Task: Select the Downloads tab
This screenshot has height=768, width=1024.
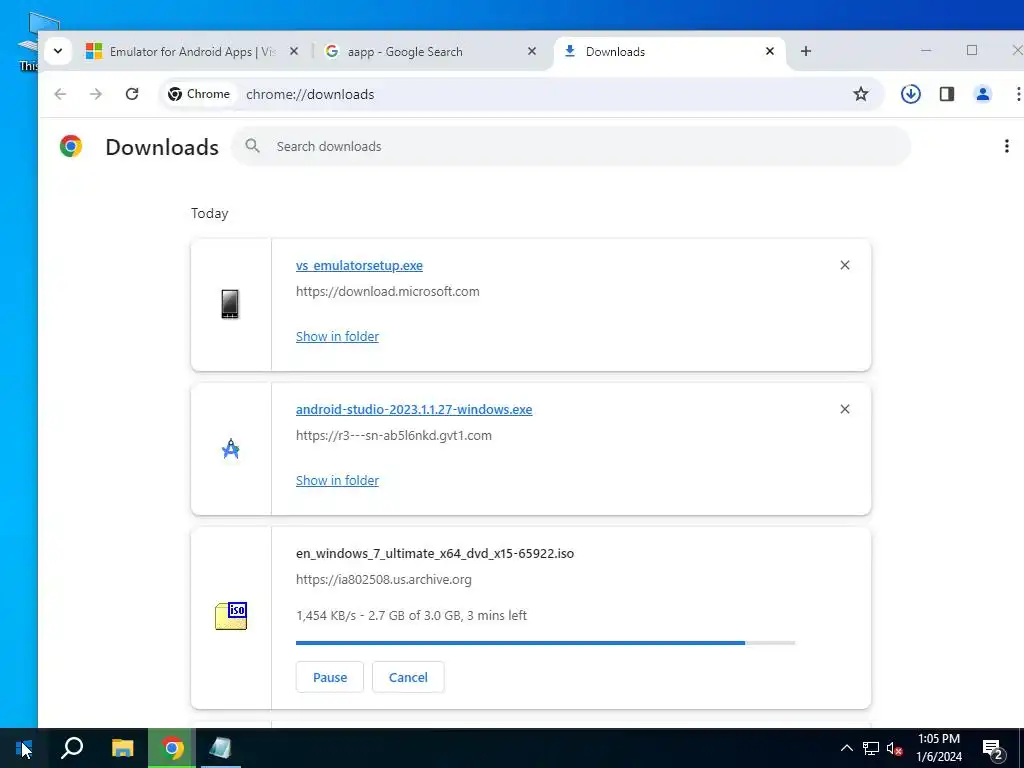Action: pos(669,52)
